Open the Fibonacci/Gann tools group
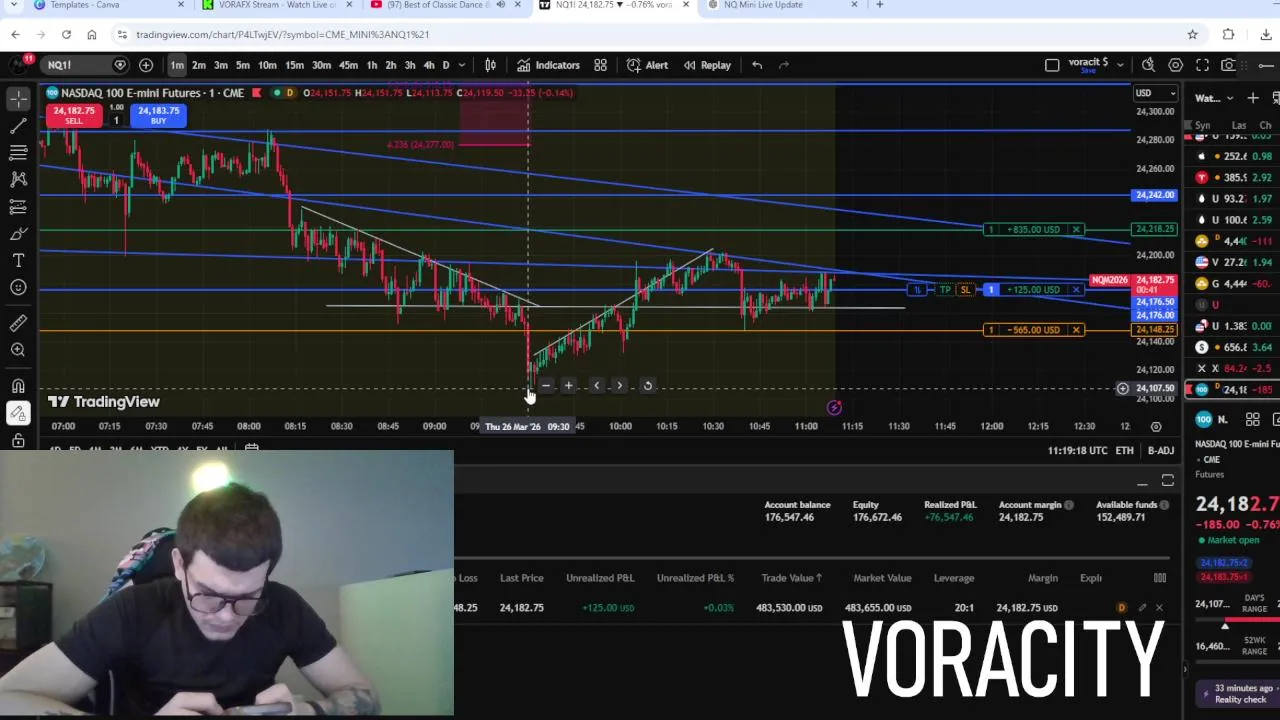The image size is (1280, 720). pos(18,153)
